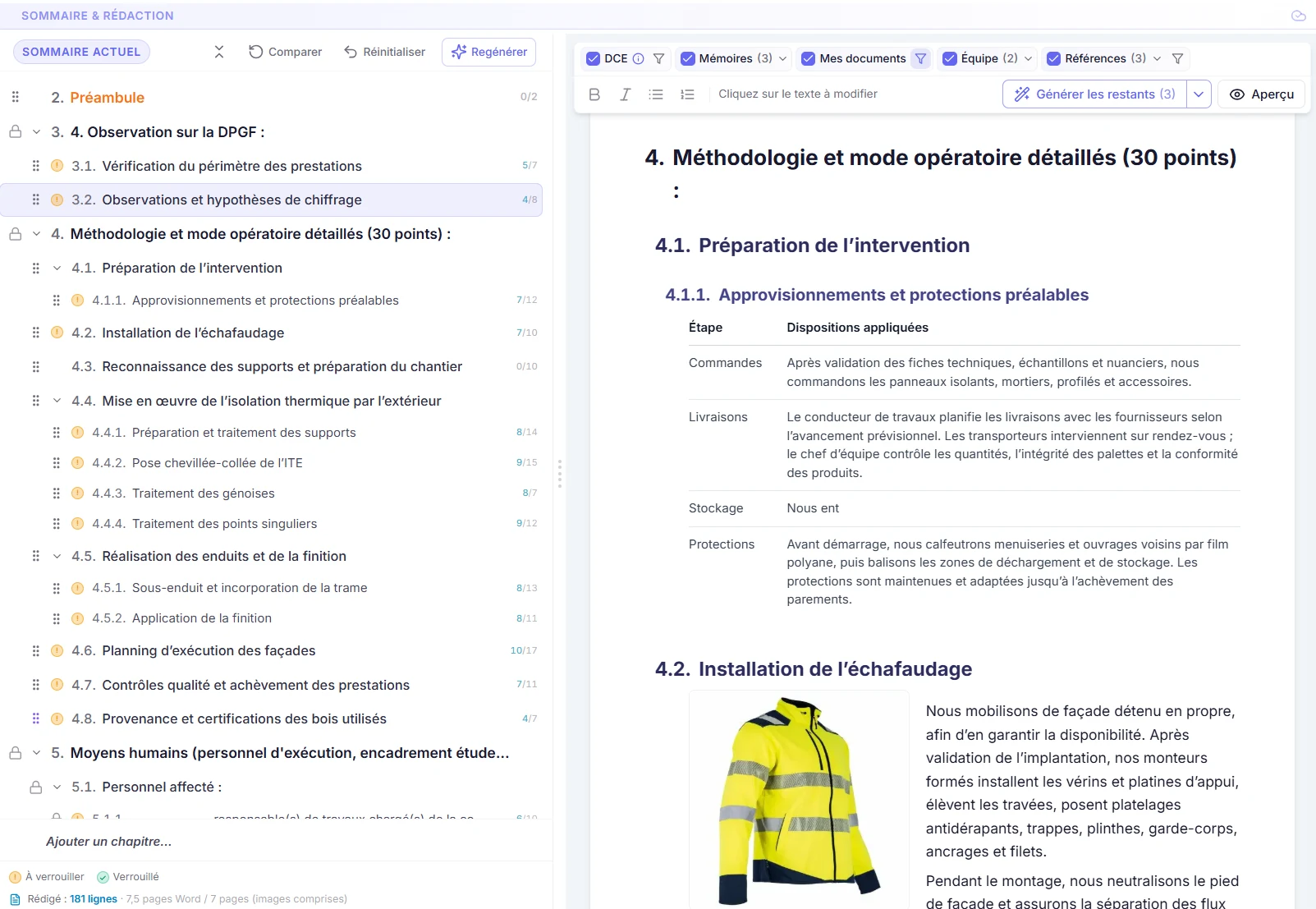Viewport: 1316px width, 909px height.
Task: Click the drag handle for 4.8. Provenance et certifications
Action: click(35, 718)
